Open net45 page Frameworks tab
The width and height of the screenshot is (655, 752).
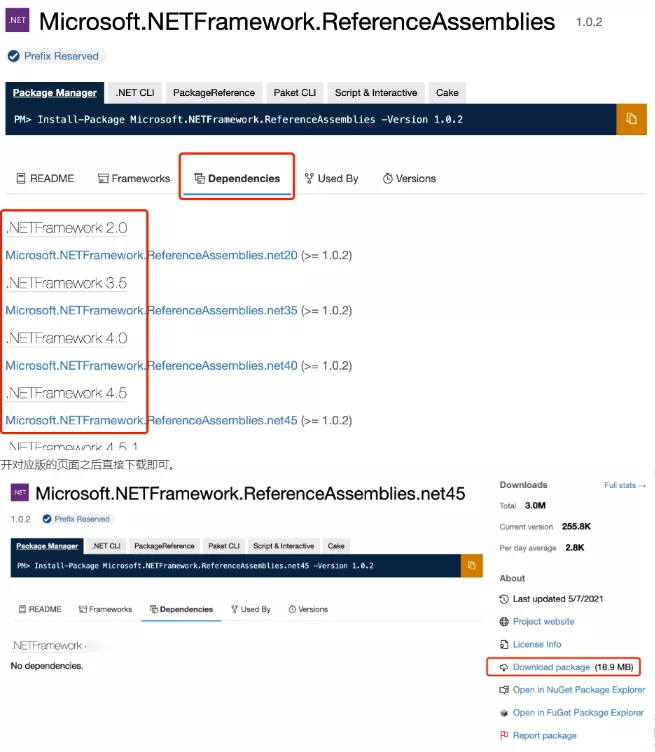pyautogui.click(x=105, y=609)
